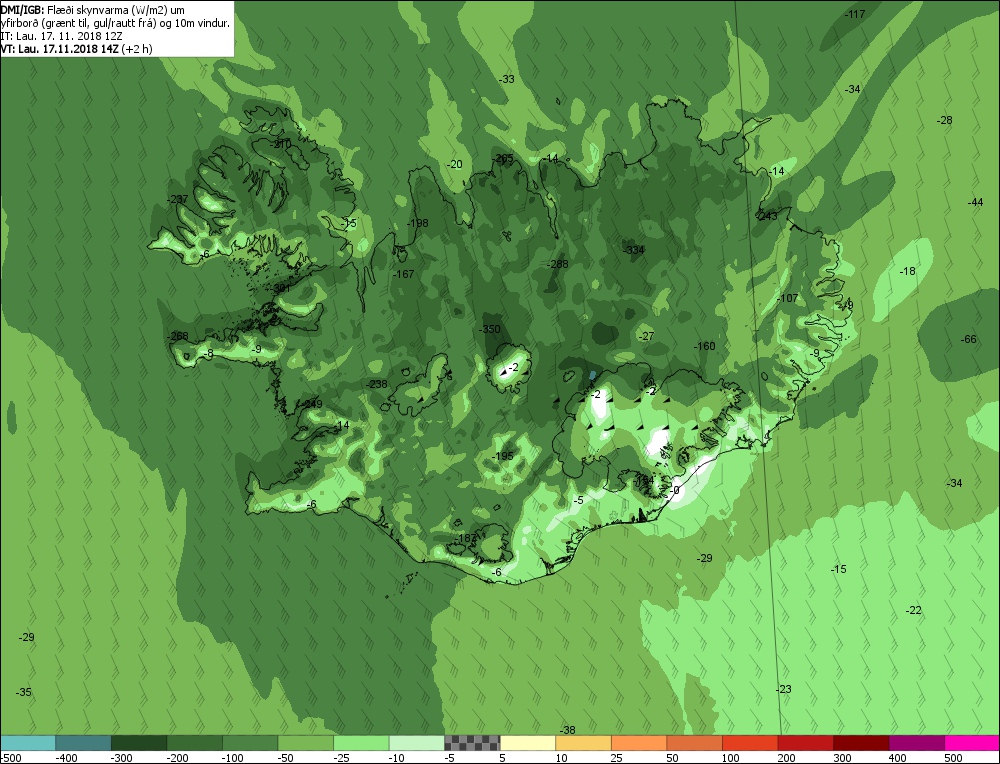The image size is (1000, 764).
Task: Select the -8 flux value
Action: pyautogui.click(x=208, y=353)
